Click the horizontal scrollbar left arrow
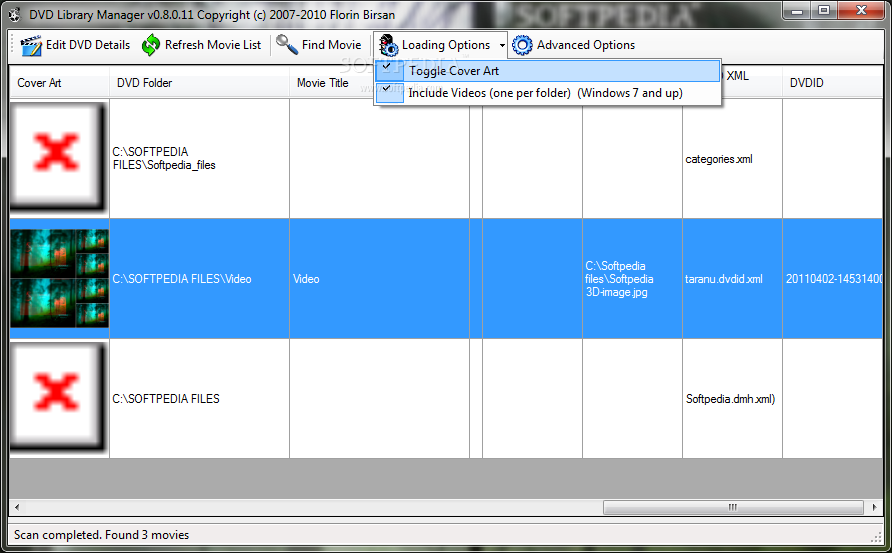This screenshot has width=892, height=553. click(17, 507)
